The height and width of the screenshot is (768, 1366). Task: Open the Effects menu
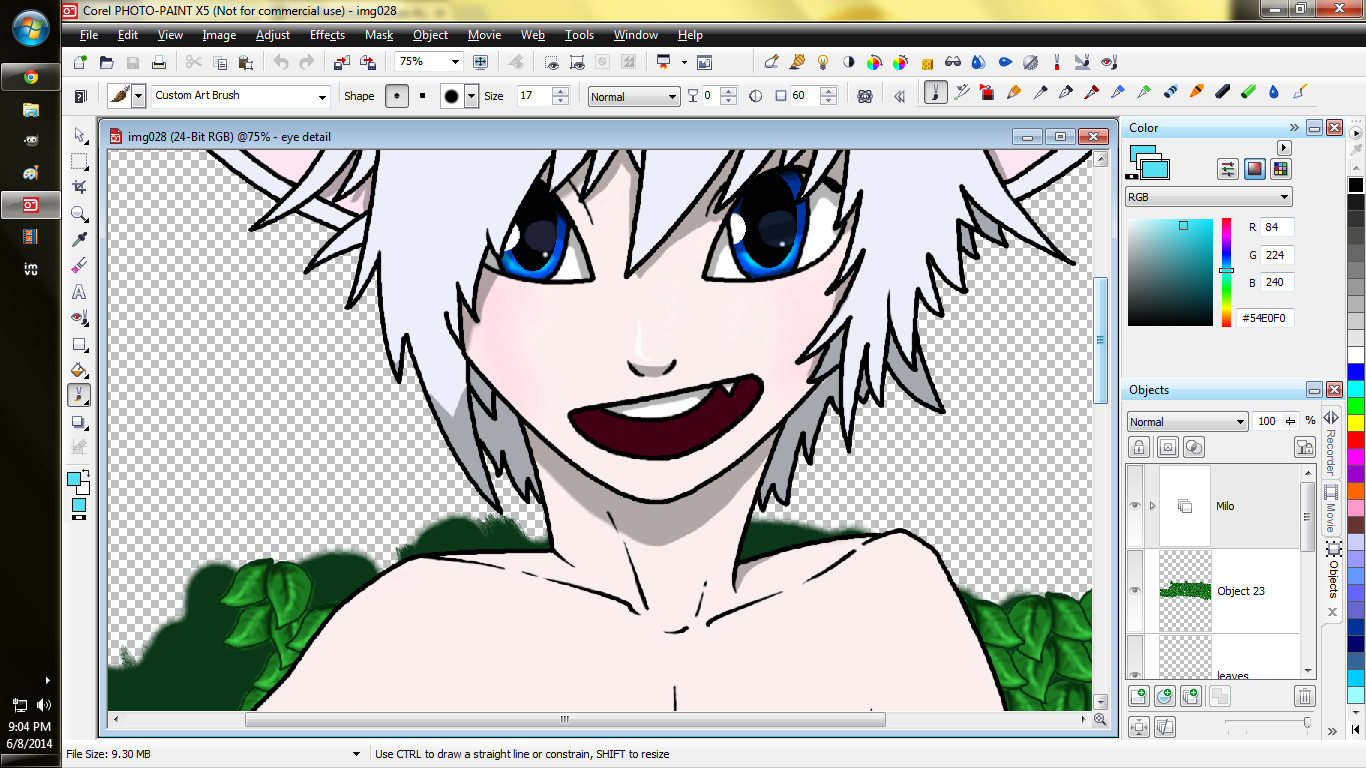(x=327, y=34)
